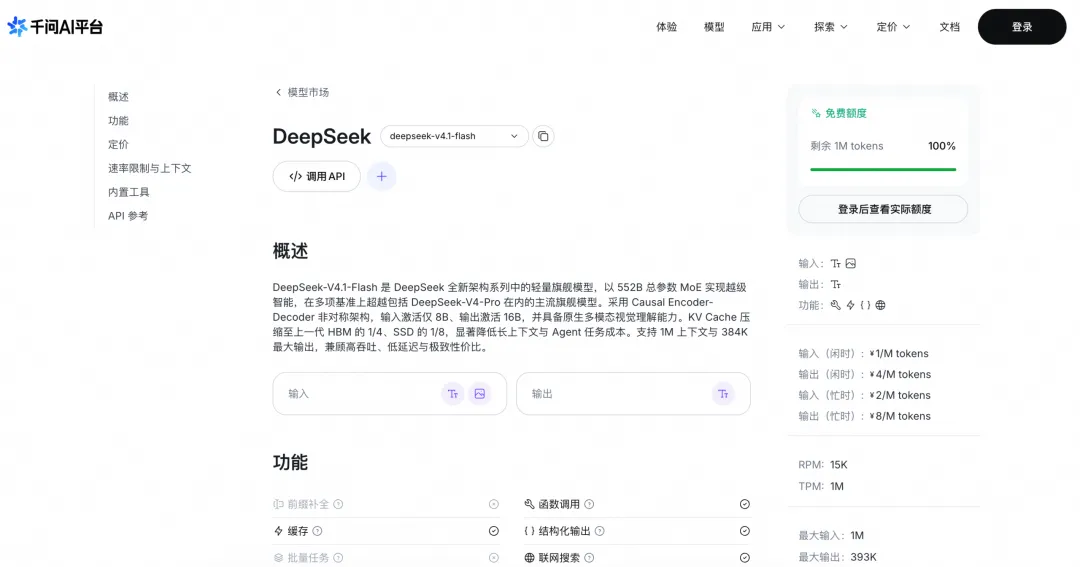Viewport: 1080px width, 567px height.
Task: Copy the model name with the copy icon
Action: [543, 136]
